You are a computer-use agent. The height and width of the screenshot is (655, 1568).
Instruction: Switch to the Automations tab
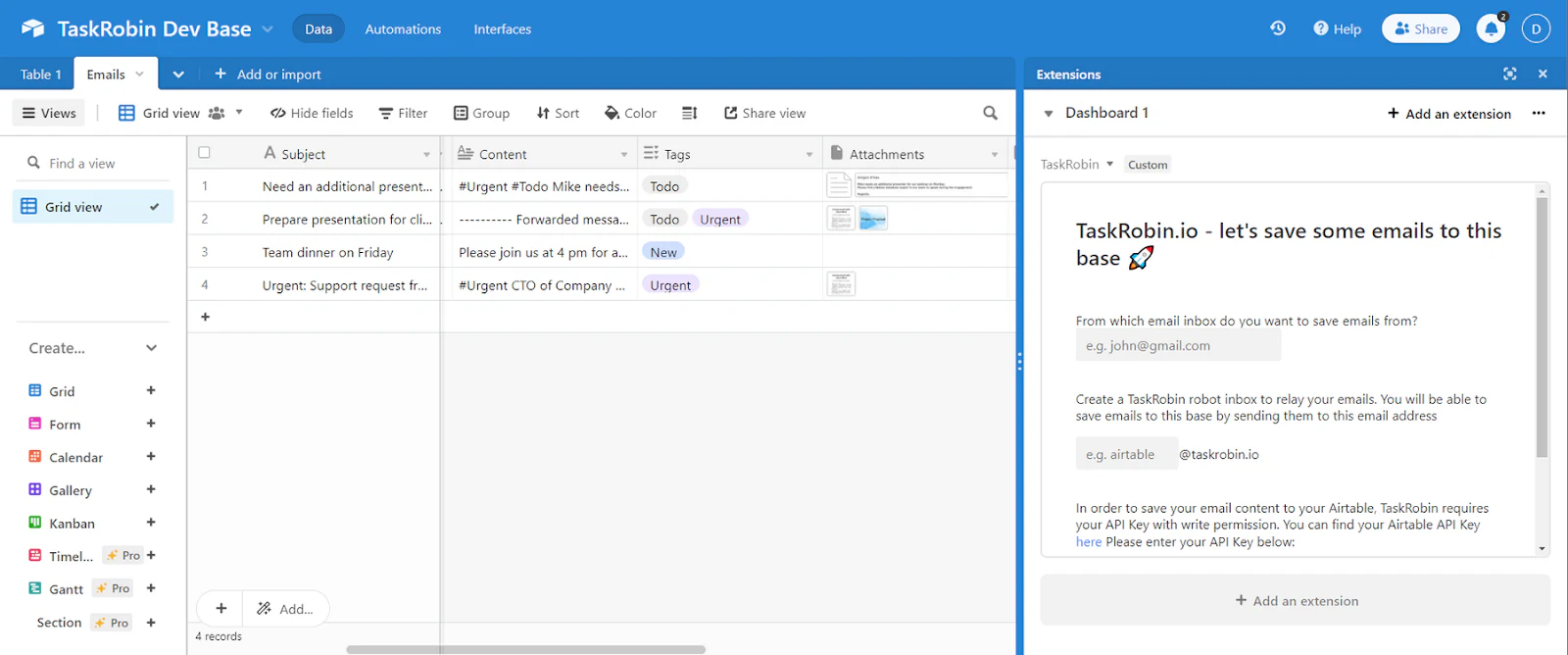pos(403,28)
